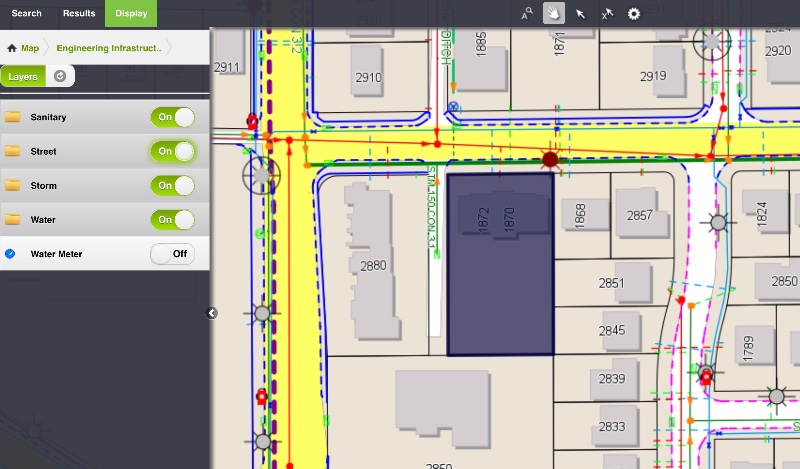Activate the hand pan tool

[x=554, y=13]
